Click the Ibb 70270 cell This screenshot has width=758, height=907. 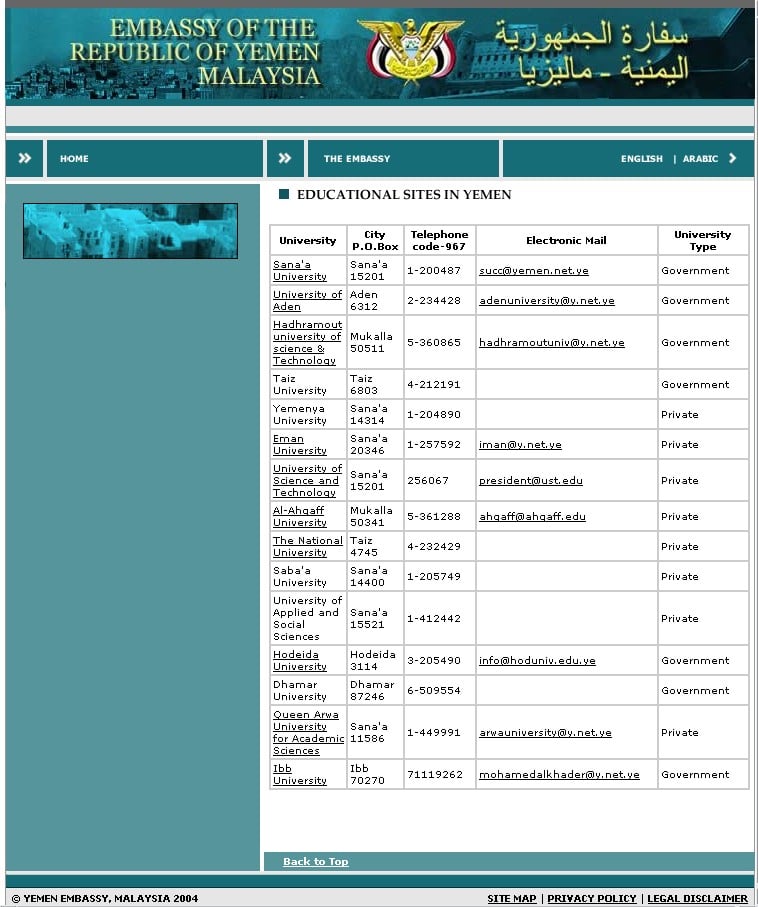click(375, 774)
